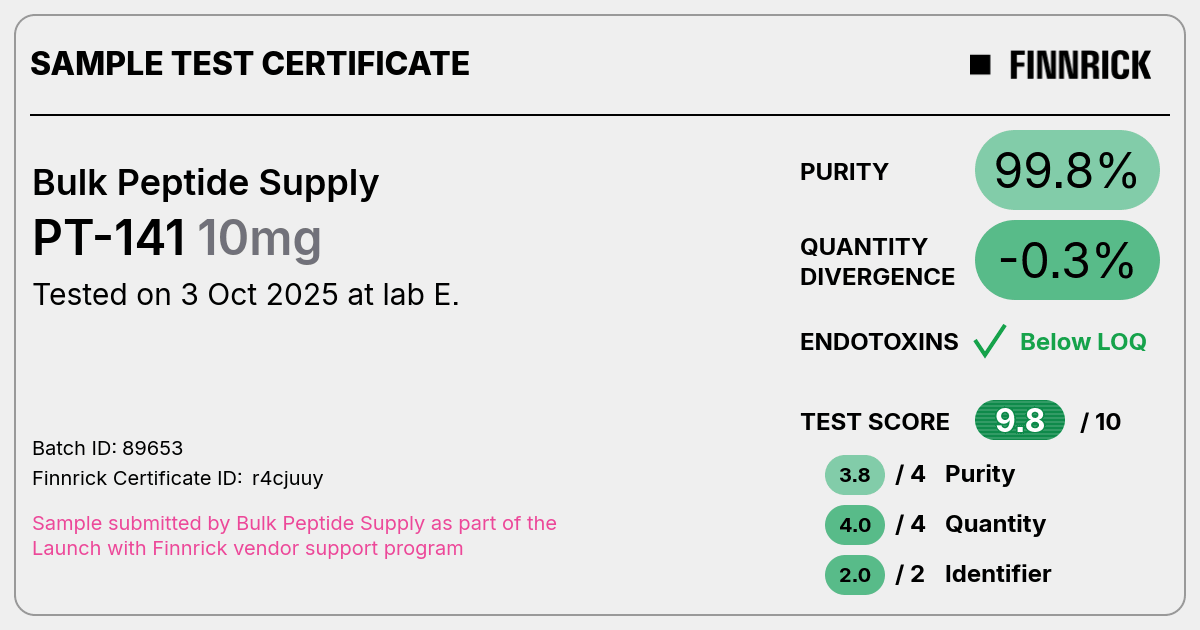Click the FINNRICK brand name

1080,65
